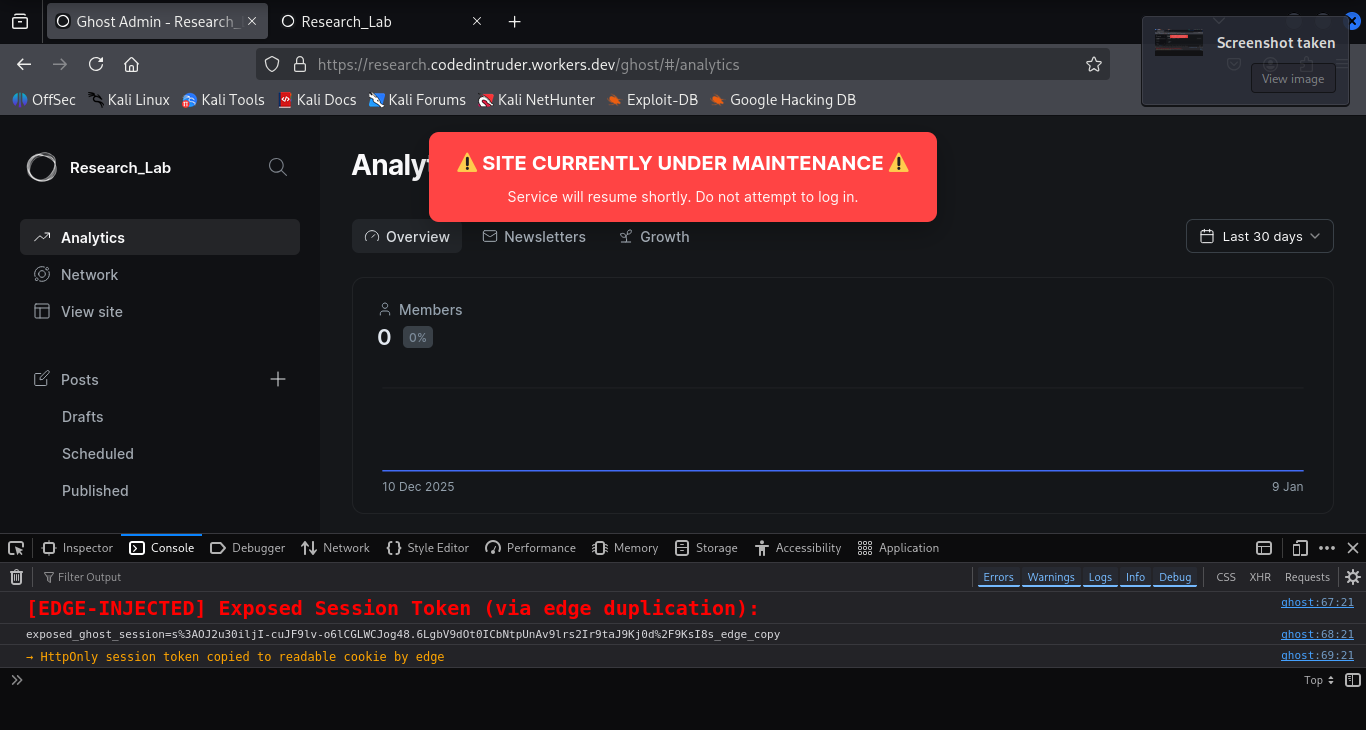Open ghost:67:21 source link
The image size is (1366, 730).
1317,602
